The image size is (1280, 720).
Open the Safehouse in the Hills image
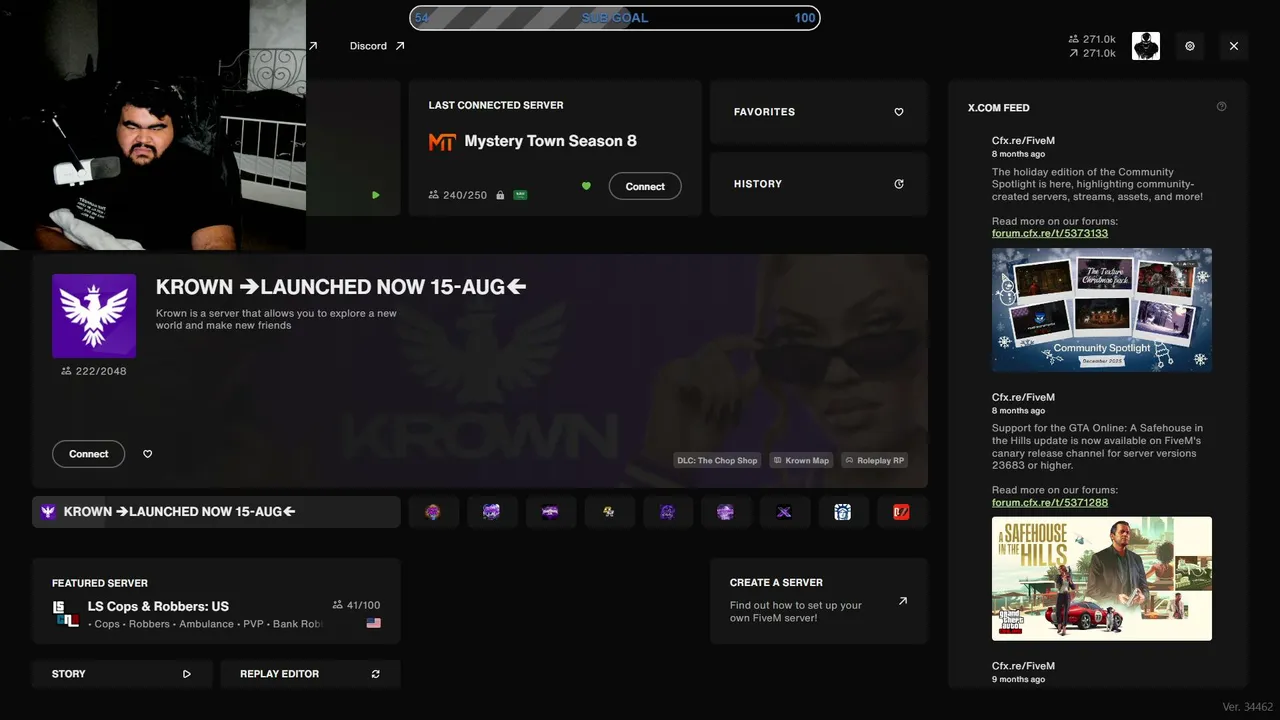pos(1102,578)
